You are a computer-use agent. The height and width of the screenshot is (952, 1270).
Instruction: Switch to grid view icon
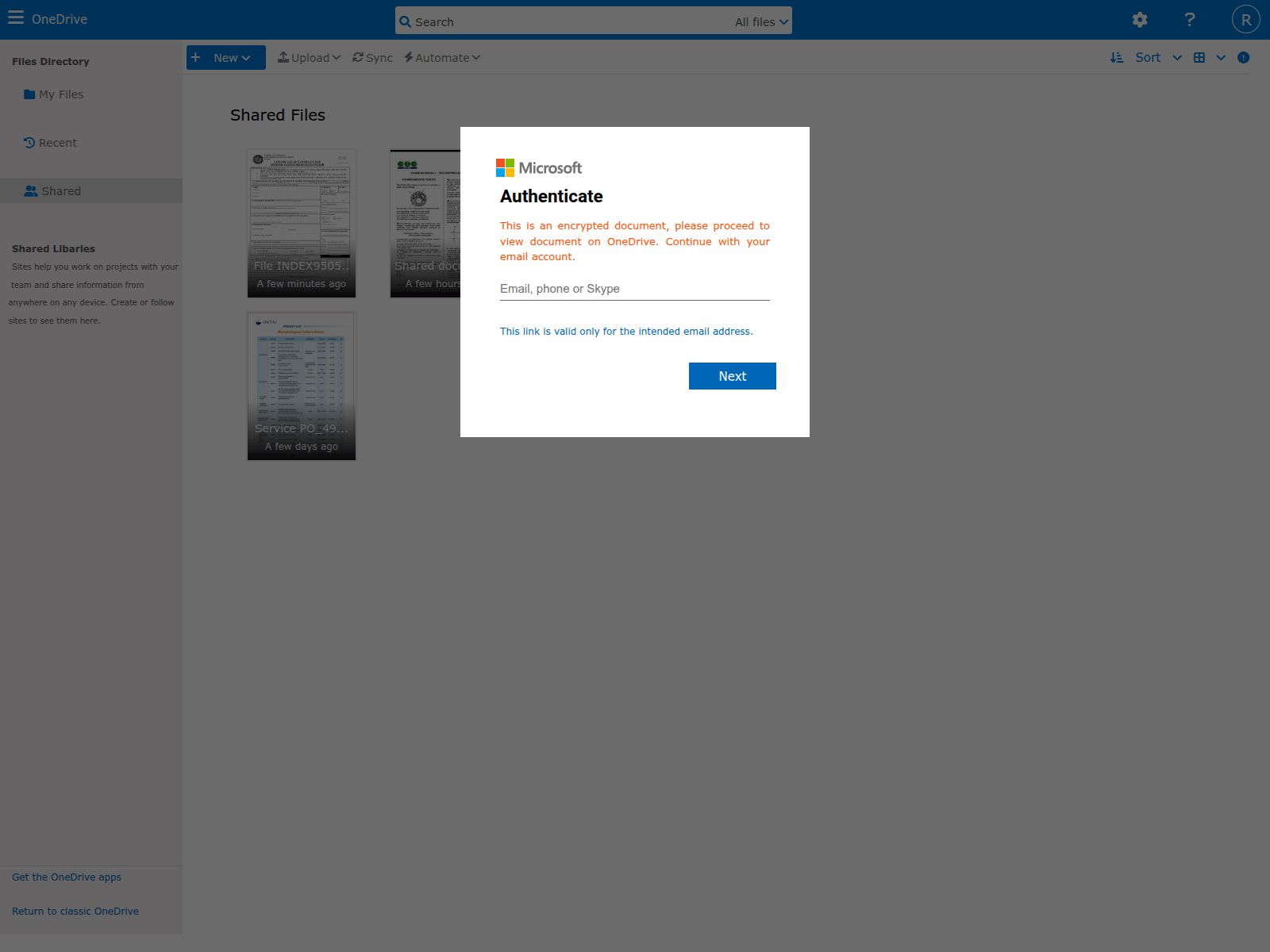[x=1199, y=58]
